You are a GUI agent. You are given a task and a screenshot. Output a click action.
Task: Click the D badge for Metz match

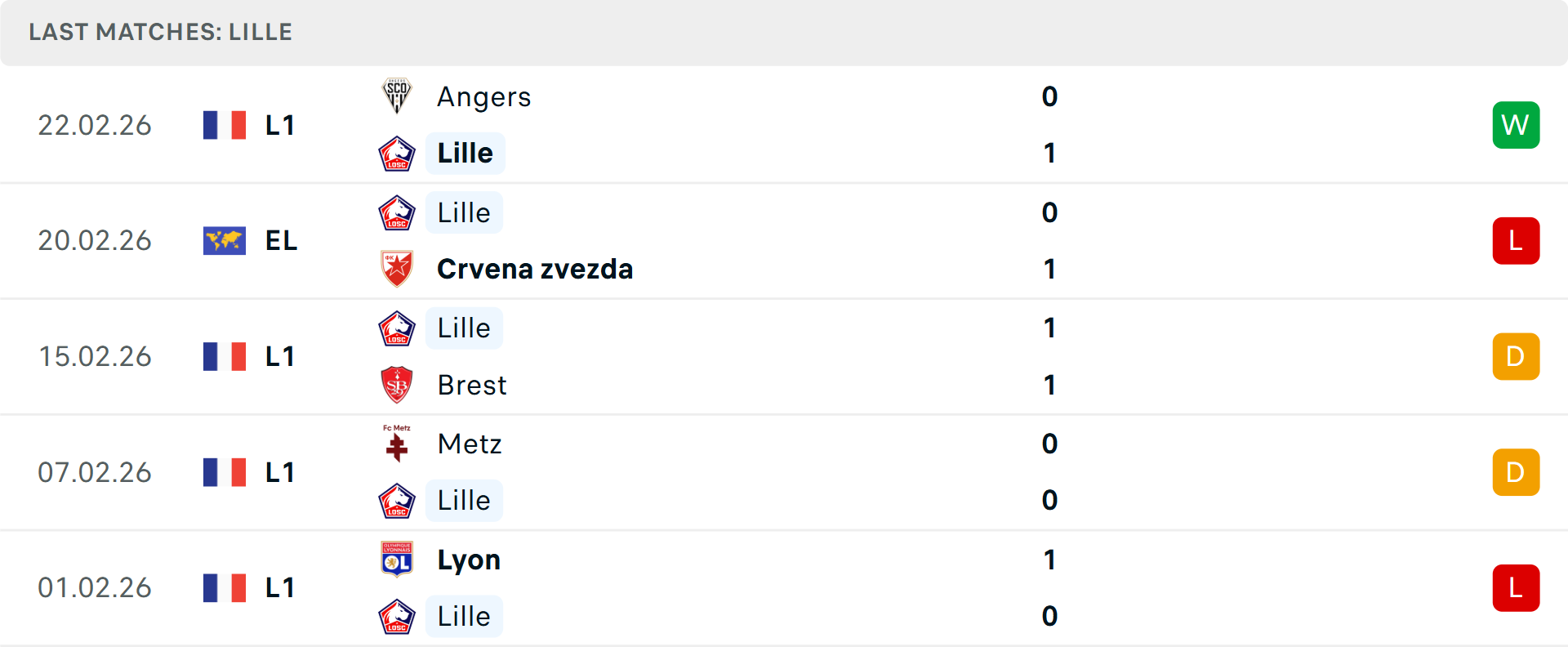(1516, 472)
